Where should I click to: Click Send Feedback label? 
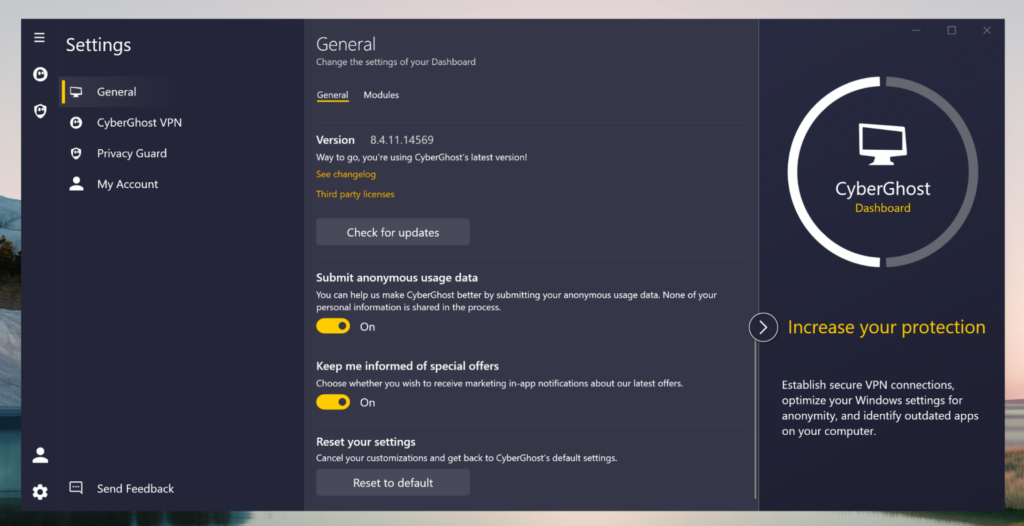coord(135,488)
